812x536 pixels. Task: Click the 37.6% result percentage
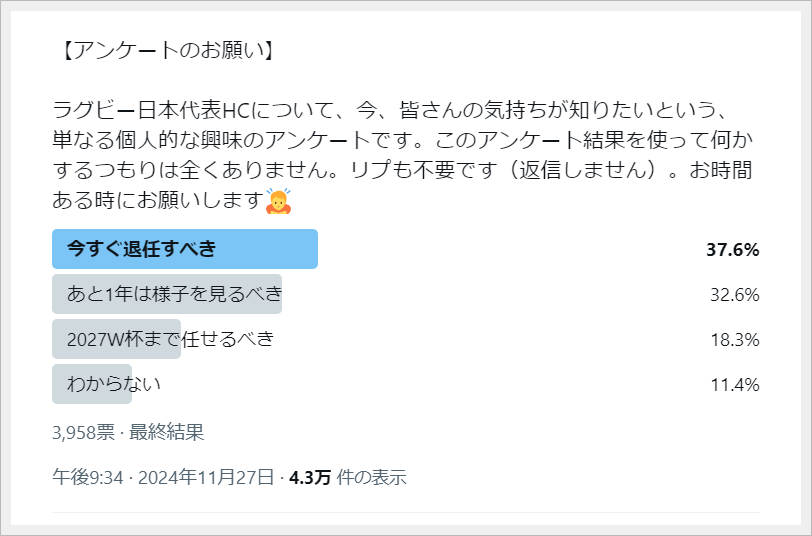[732, 250]
